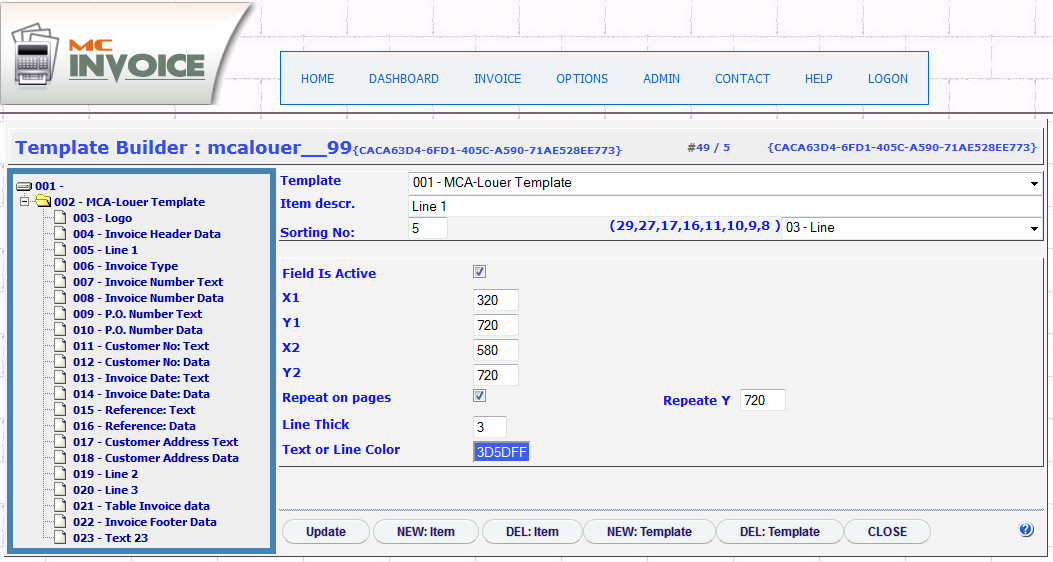Select tree item 021 - Table Invoice data

(141, 506)
